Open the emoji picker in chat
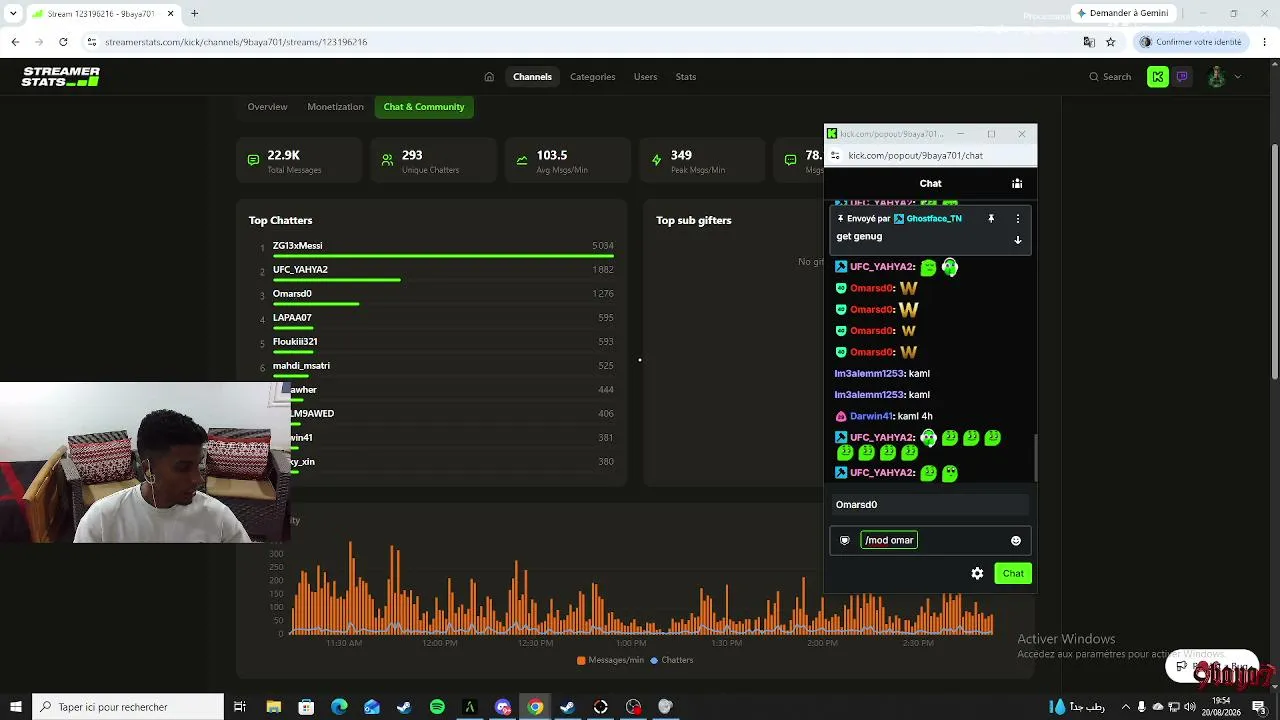This screenshot has width=1280, height=720. (x=1016, y=541)
